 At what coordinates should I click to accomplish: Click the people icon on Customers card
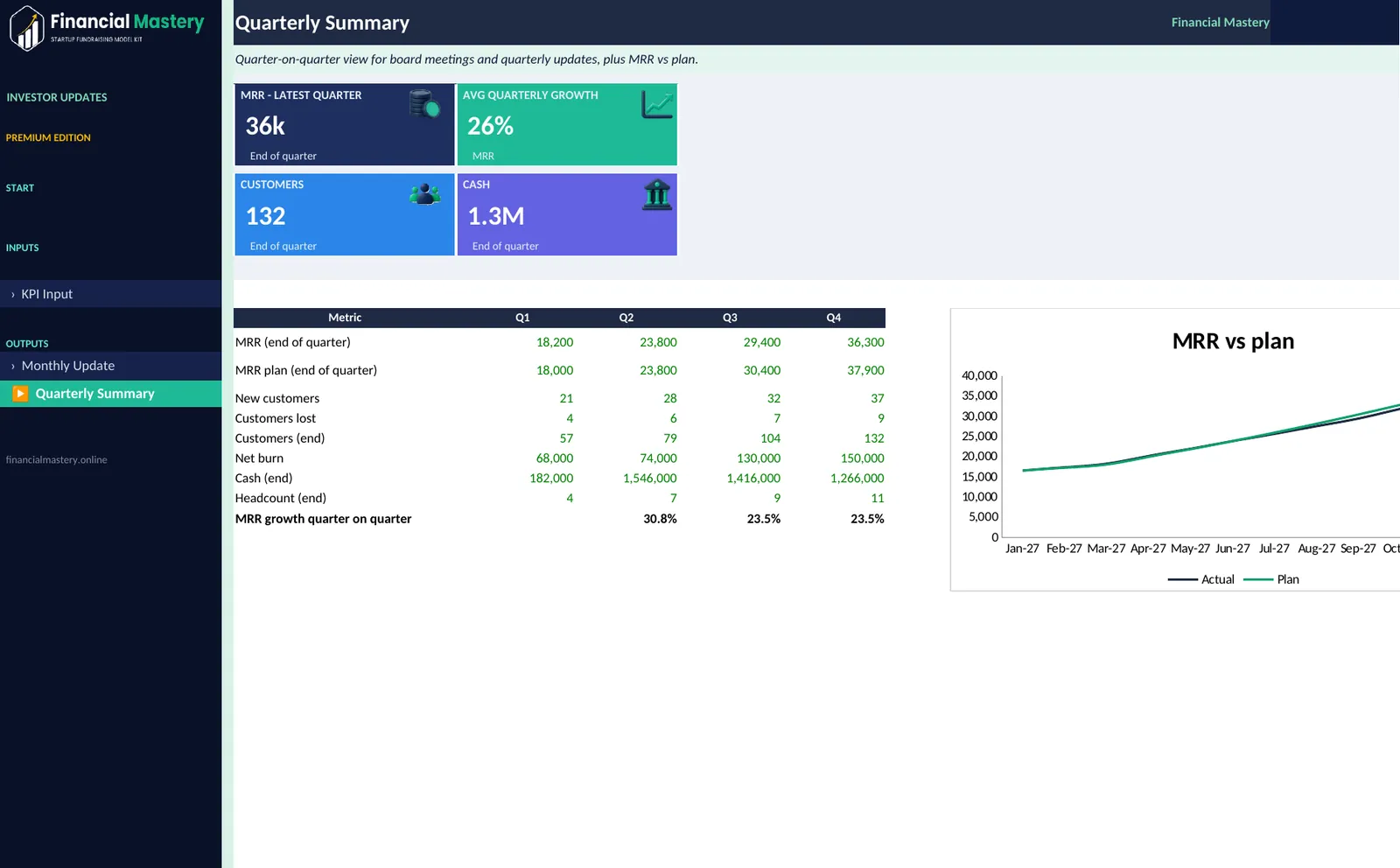pyautogui.click(x=424, y=193)
